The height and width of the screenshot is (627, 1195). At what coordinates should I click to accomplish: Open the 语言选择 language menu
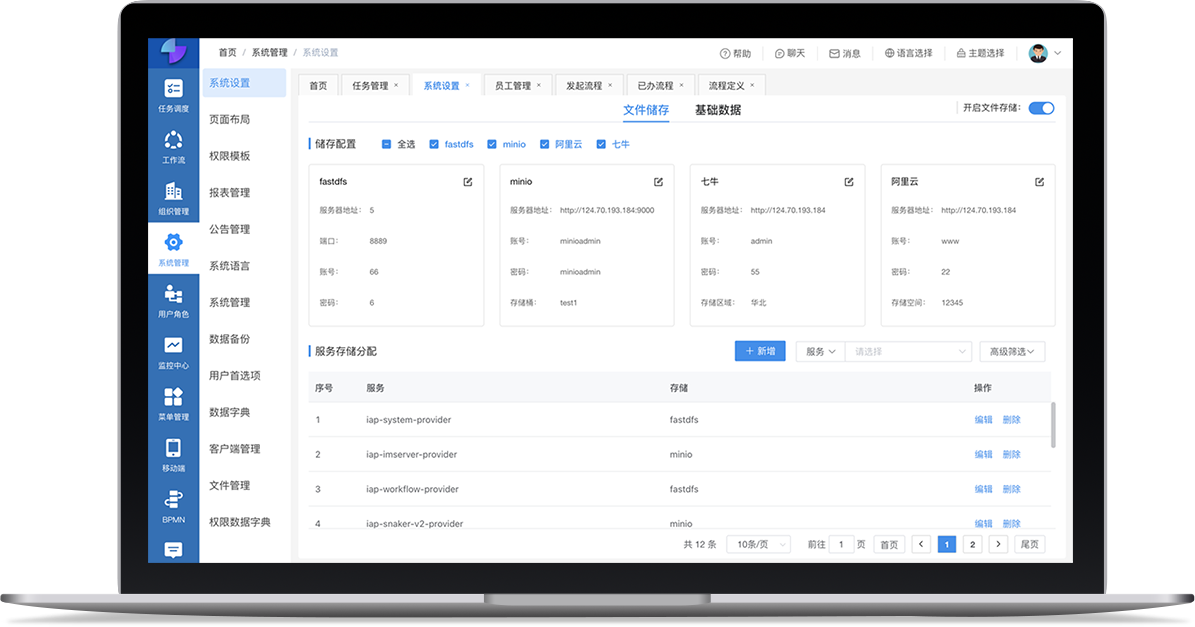pos(908,53)
